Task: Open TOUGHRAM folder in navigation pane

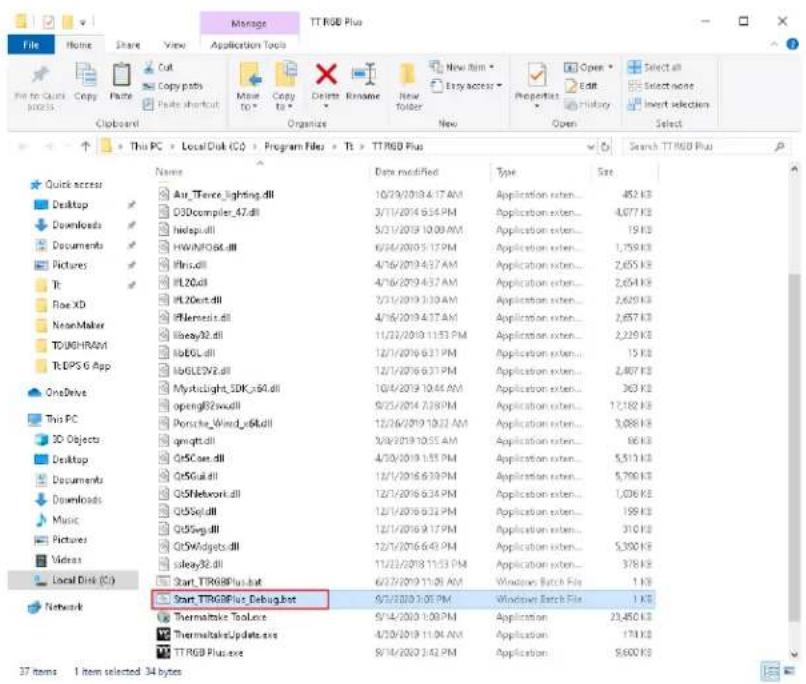Action: point(79,345)
